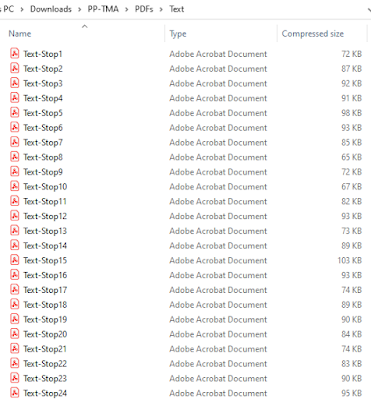This screenshot has height=399, width=371.
Task: Click the PDF icon of Text-Stop18
Action: [14, 304]
